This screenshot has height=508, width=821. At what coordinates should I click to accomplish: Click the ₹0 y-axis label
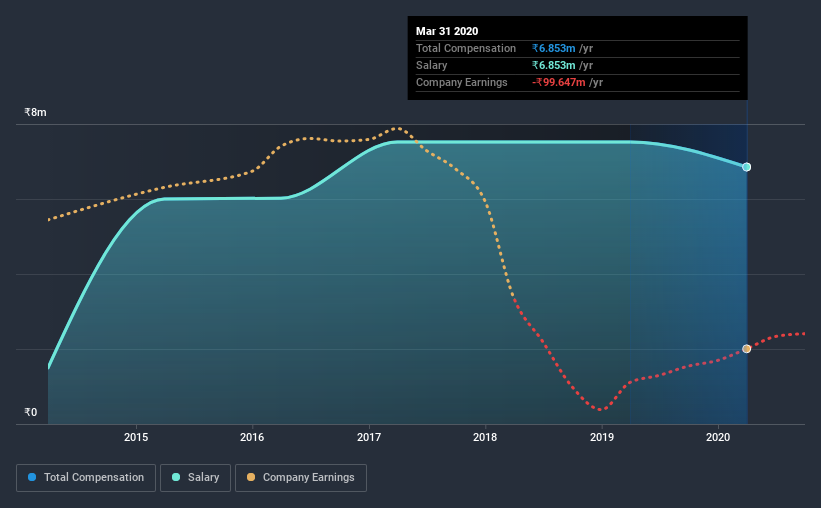(31, 413)
